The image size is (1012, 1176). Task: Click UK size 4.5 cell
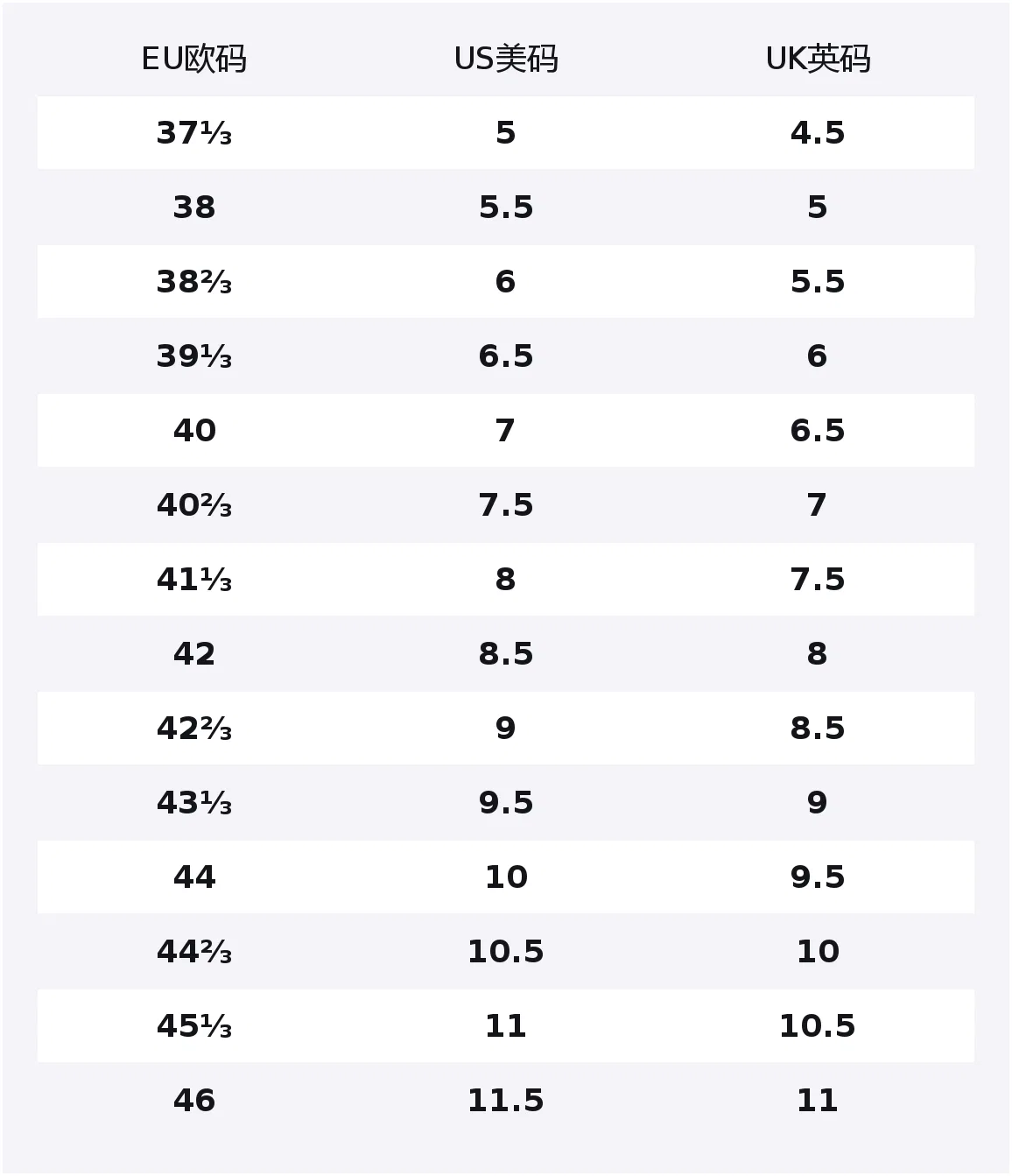[818, 133]
